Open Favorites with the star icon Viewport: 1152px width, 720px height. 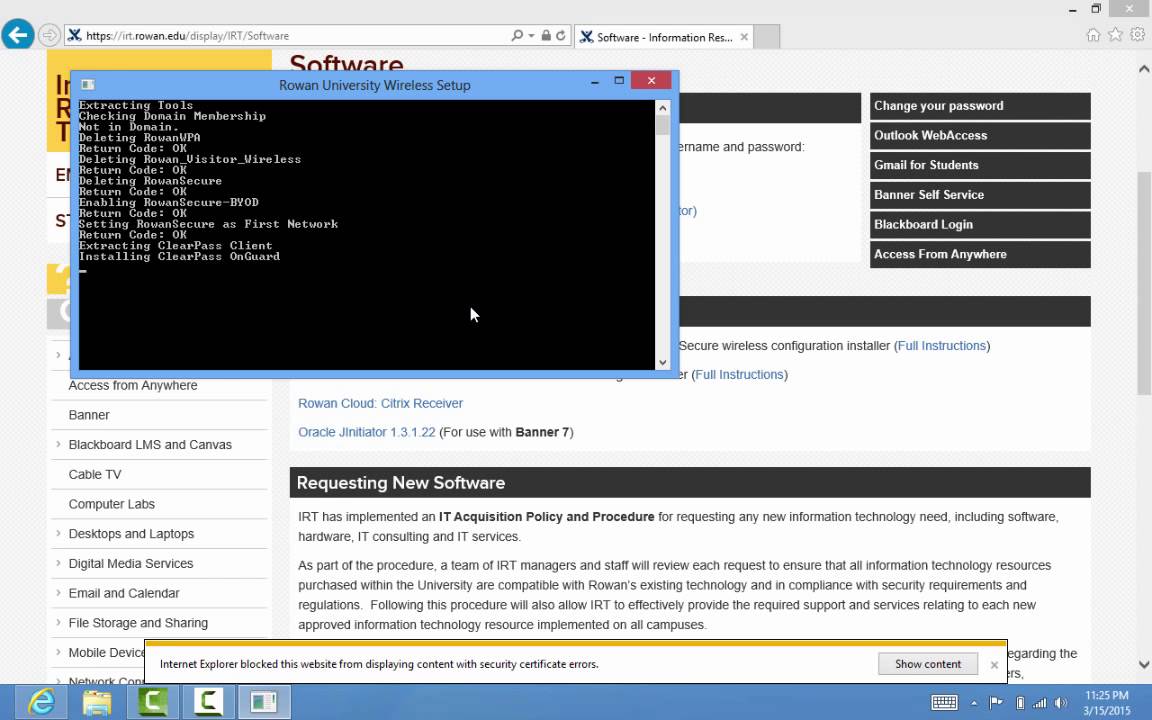click(1115, 35)
